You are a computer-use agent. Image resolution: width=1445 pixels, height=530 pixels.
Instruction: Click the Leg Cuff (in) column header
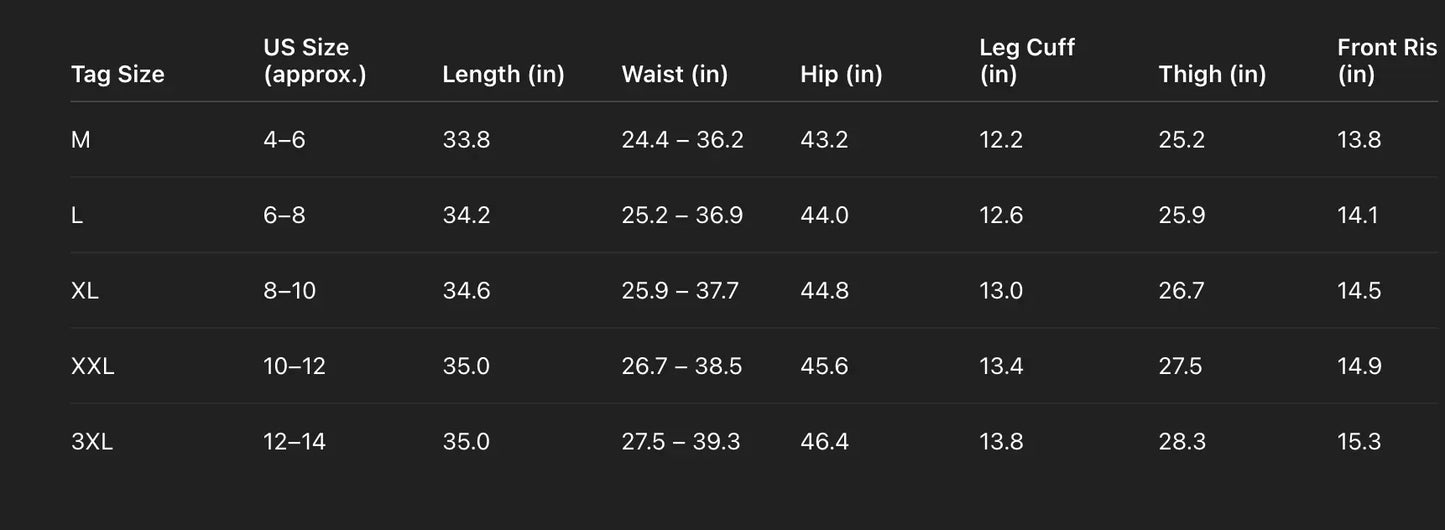(x=1026, y=61)
